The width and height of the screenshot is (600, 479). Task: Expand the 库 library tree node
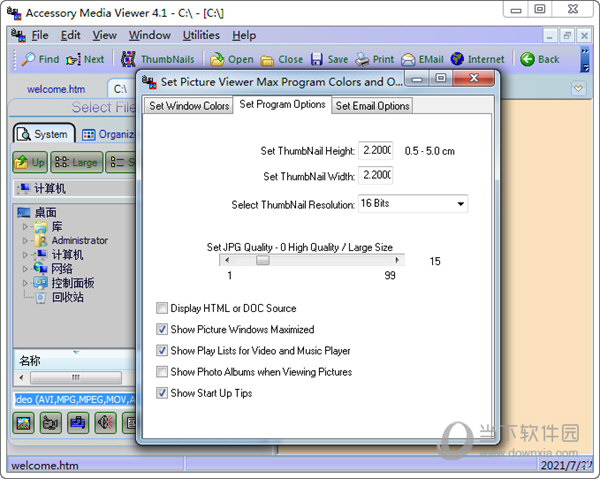pyautogui.click(x=25, y=226)
